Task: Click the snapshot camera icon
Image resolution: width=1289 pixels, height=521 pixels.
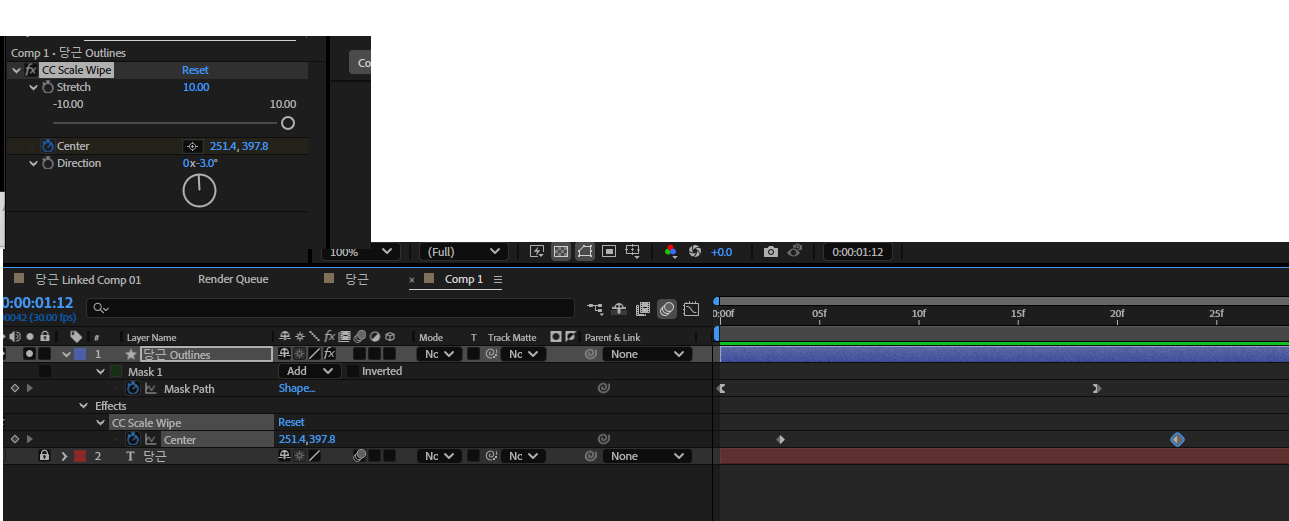Action: click(770, 252)
